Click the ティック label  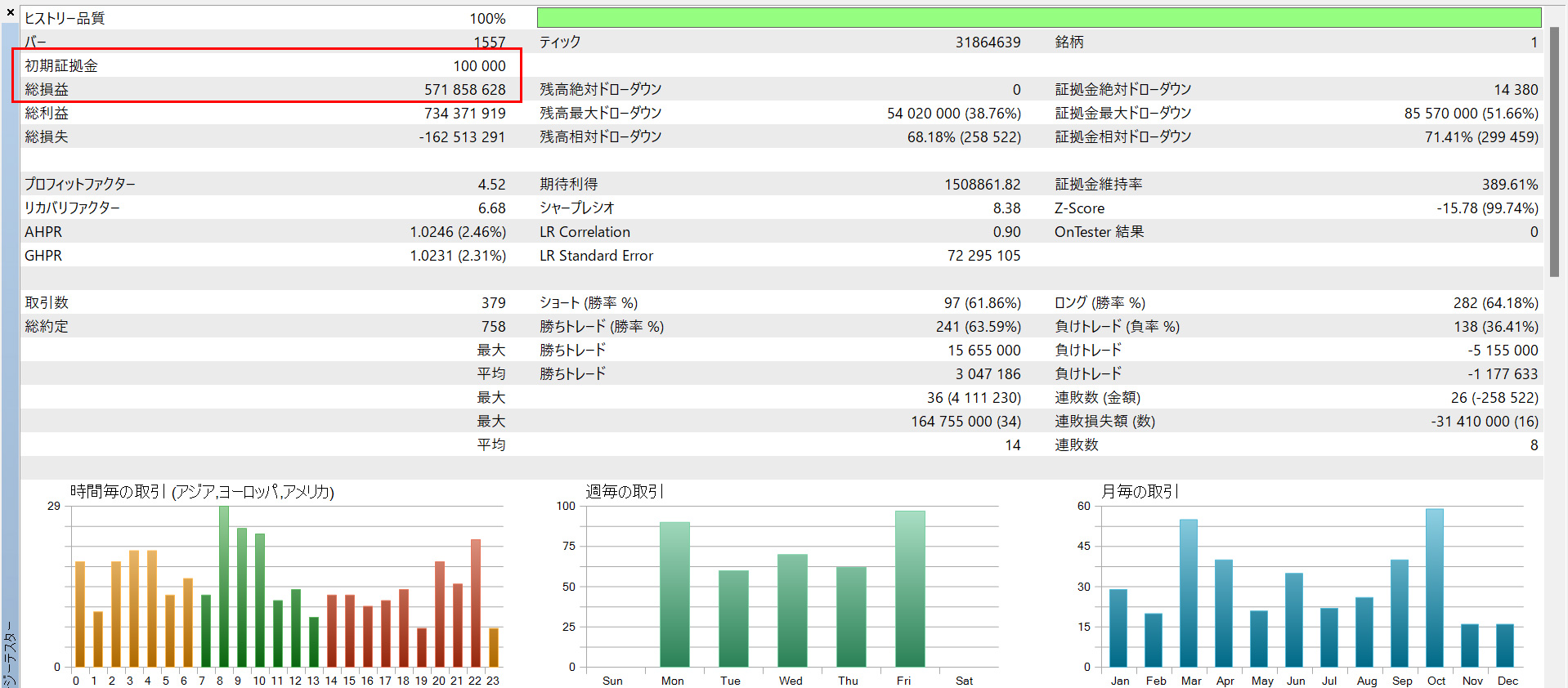[x=560, y=42]
